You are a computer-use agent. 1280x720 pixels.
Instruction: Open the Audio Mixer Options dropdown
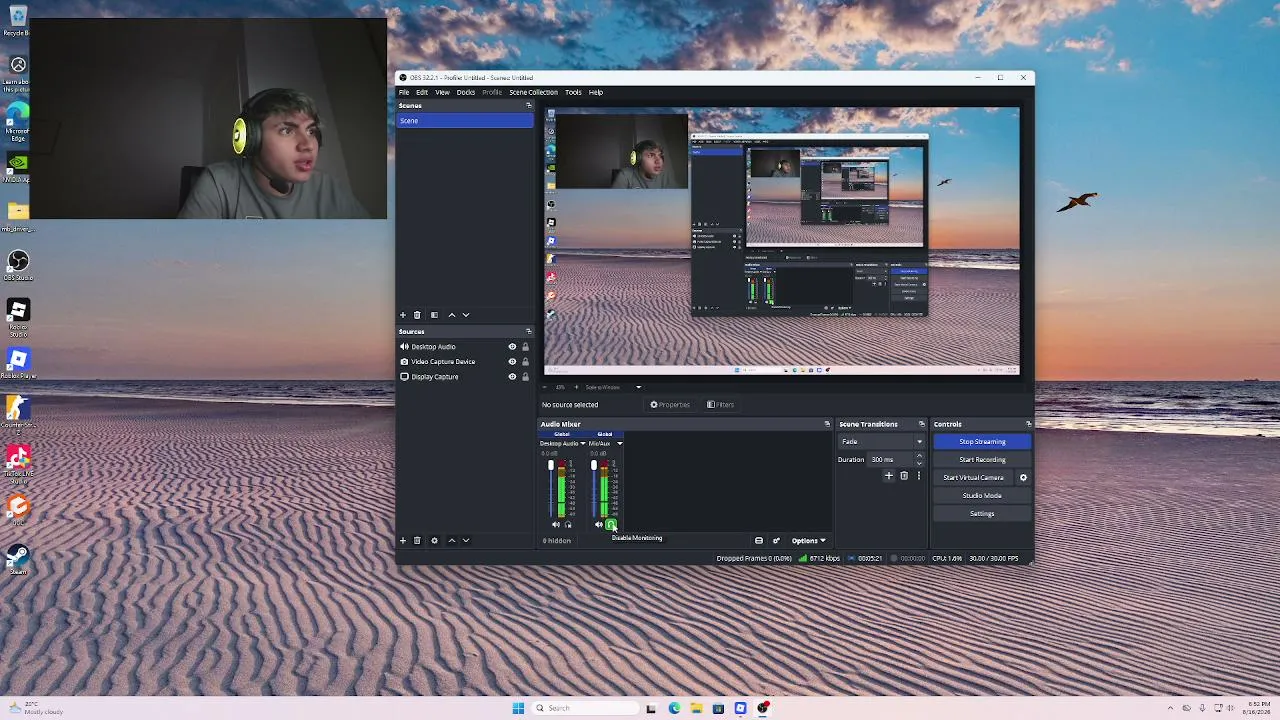808,541
